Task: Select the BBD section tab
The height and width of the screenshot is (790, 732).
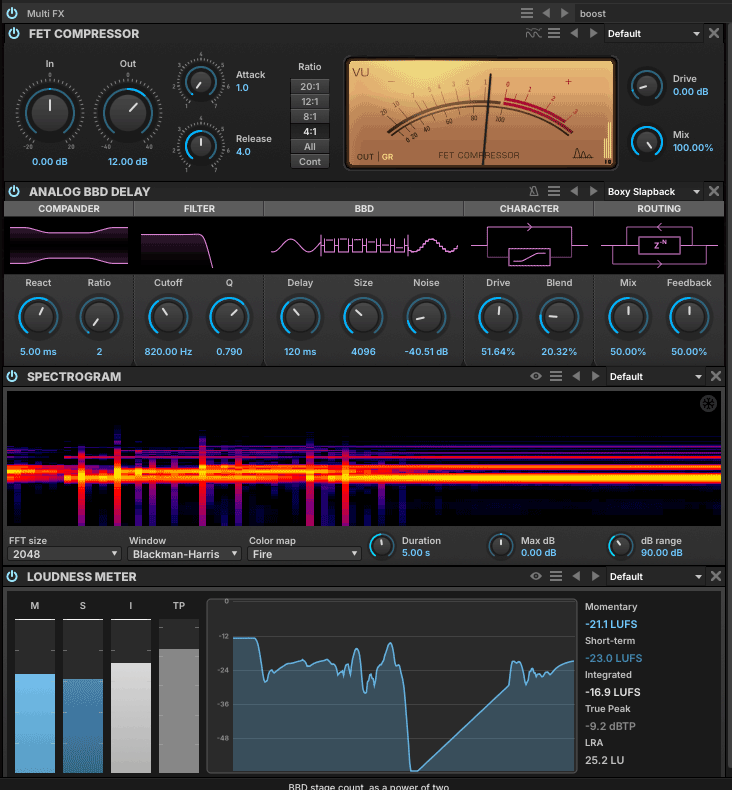Action: pyautogui.click(x=364, y=209)
